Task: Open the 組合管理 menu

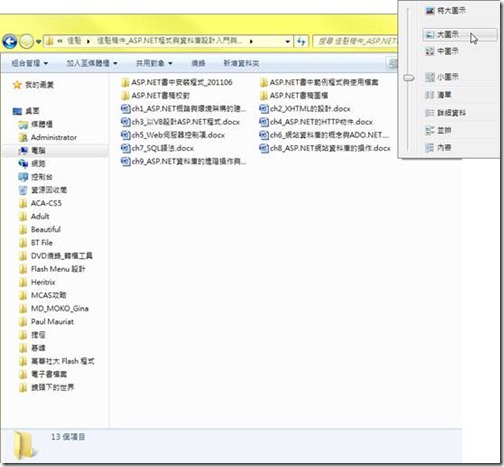Action: click(29, 63)
